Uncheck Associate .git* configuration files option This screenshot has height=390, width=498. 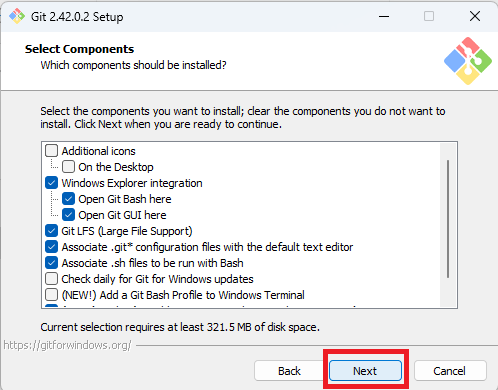(51, 247)
